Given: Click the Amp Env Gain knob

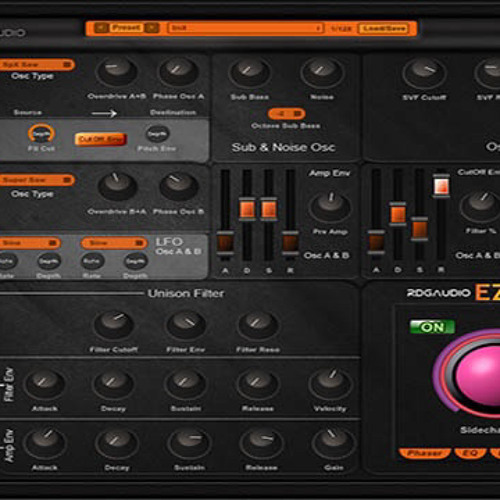Looking at the screenshot, I should coord(333,443).
